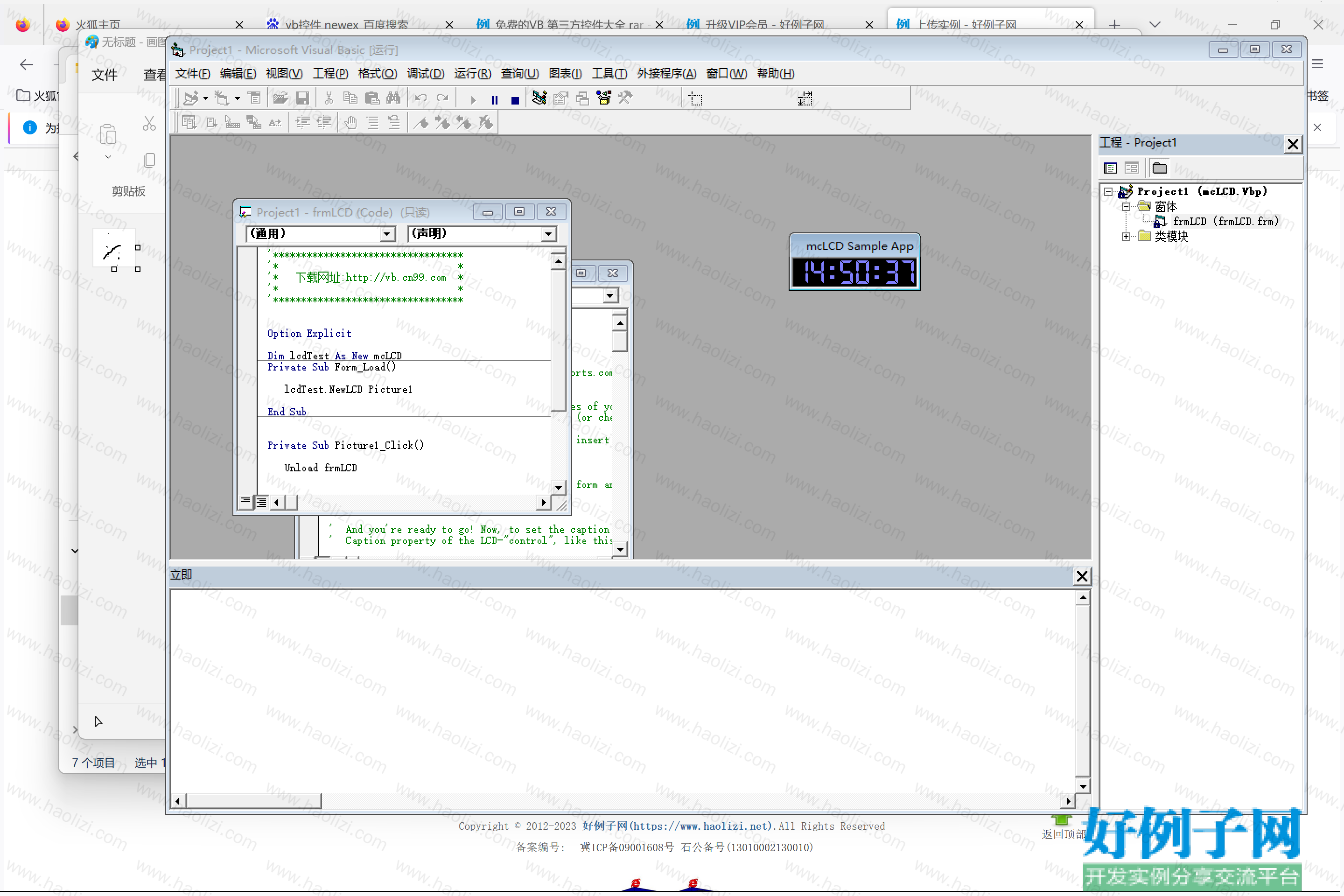
Task: Switch code window to Procedure View
Action: tap(246, 502)
